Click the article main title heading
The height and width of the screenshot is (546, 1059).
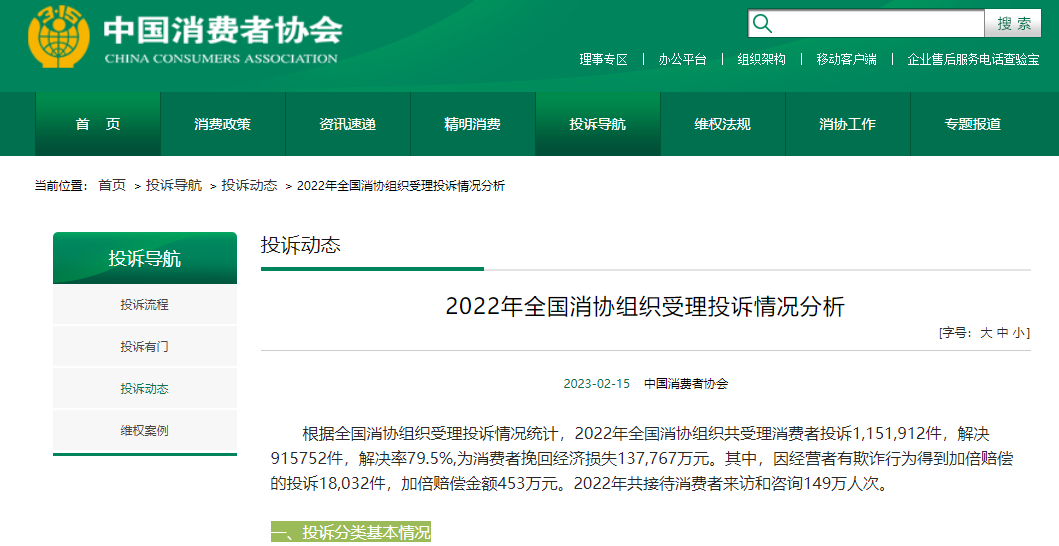pyautogui.click(x=645, y=307)
